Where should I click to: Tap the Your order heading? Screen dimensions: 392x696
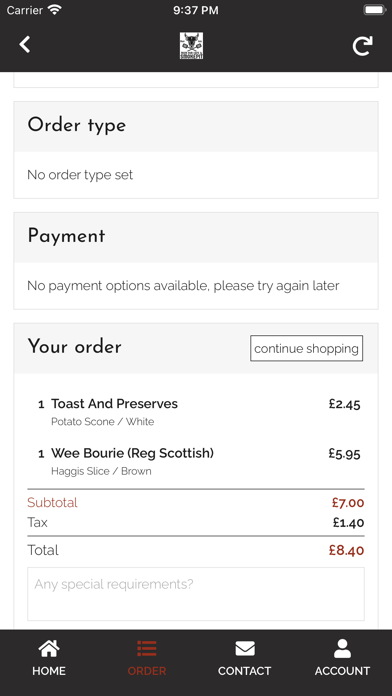click(74, 347)
